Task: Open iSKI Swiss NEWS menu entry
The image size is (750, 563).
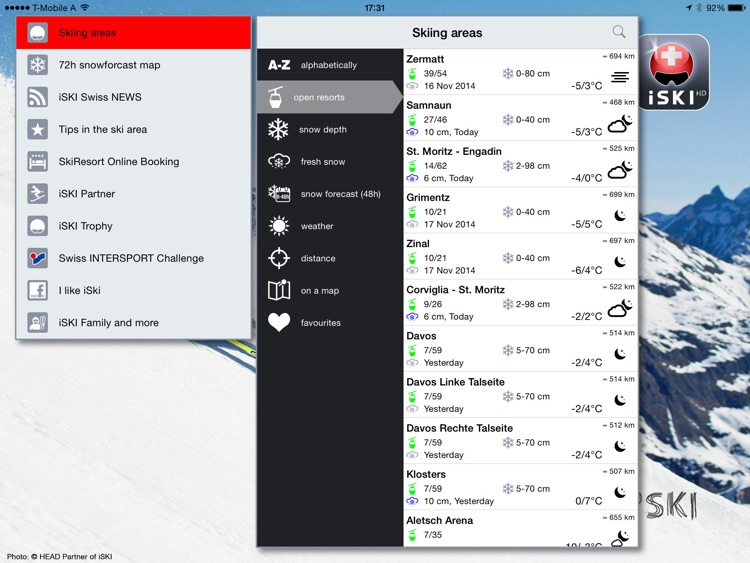Action: click(x=133, y=97)
